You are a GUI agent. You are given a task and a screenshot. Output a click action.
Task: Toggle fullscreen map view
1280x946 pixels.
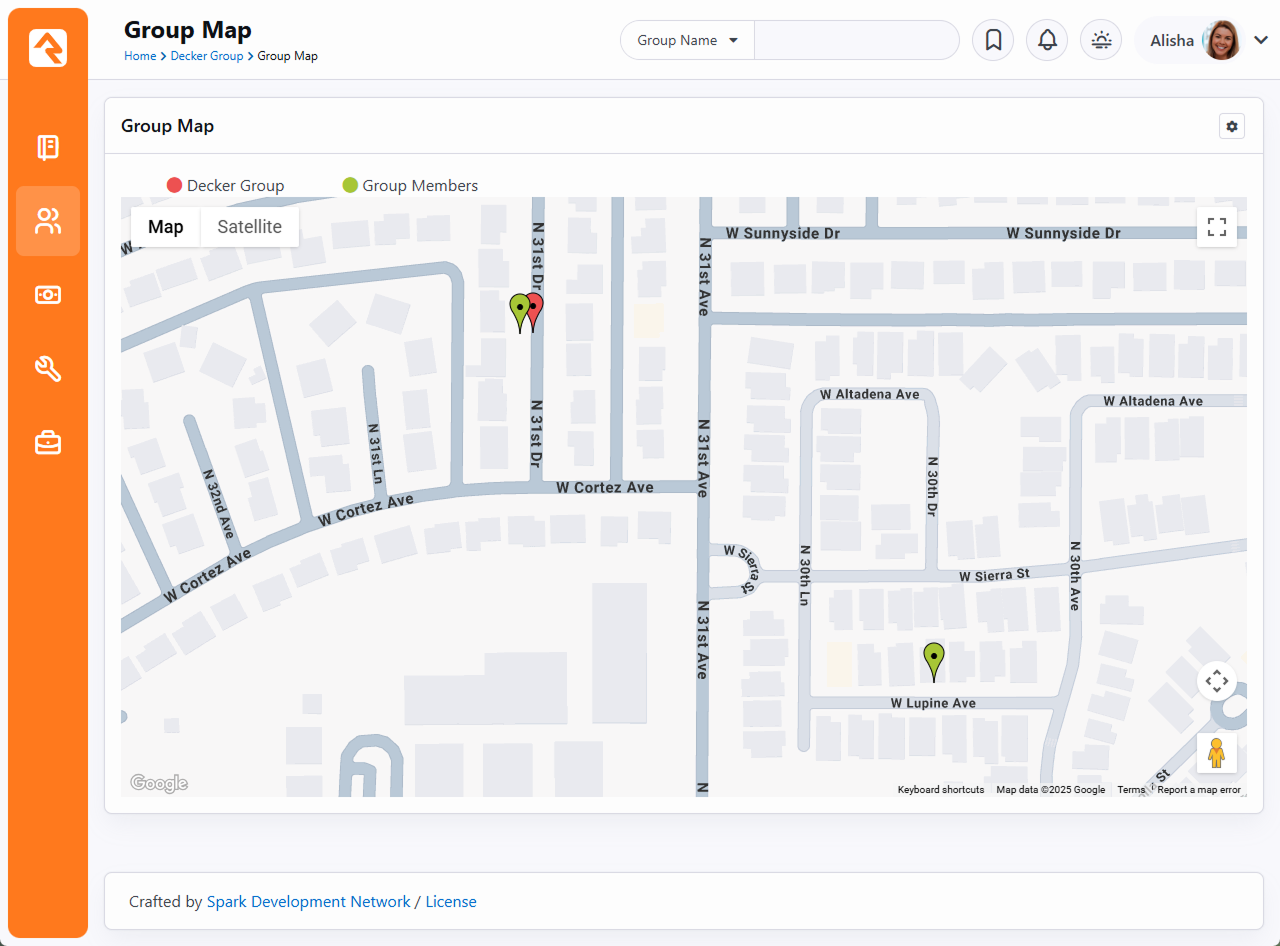[1216, 227]
